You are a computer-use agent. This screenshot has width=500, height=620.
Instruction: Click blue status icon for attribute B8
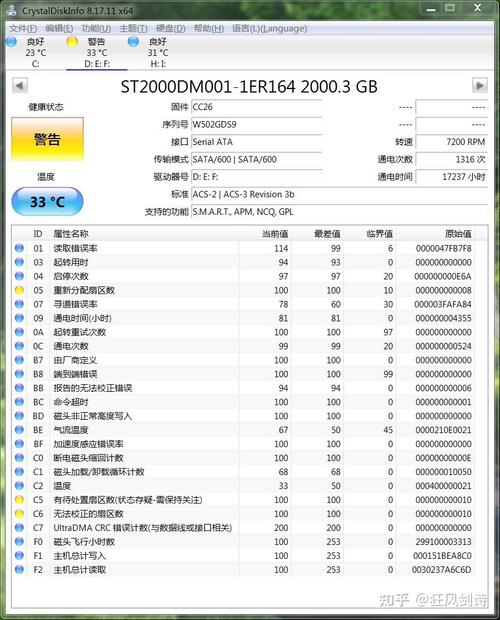point(19,374)
